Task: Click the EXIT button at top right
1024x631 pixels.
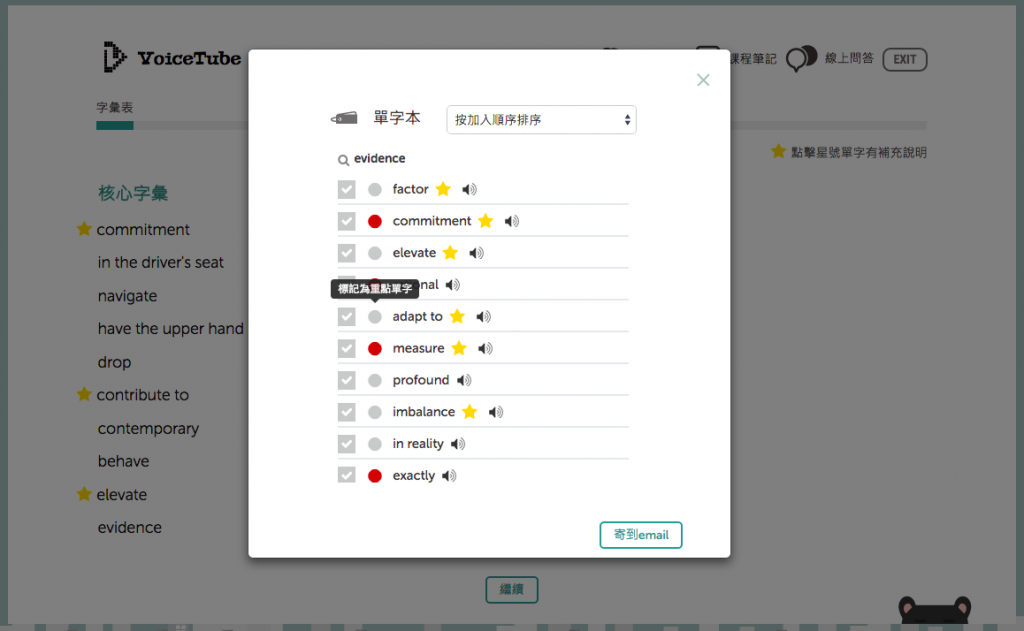Action: (x=904, y=59)
